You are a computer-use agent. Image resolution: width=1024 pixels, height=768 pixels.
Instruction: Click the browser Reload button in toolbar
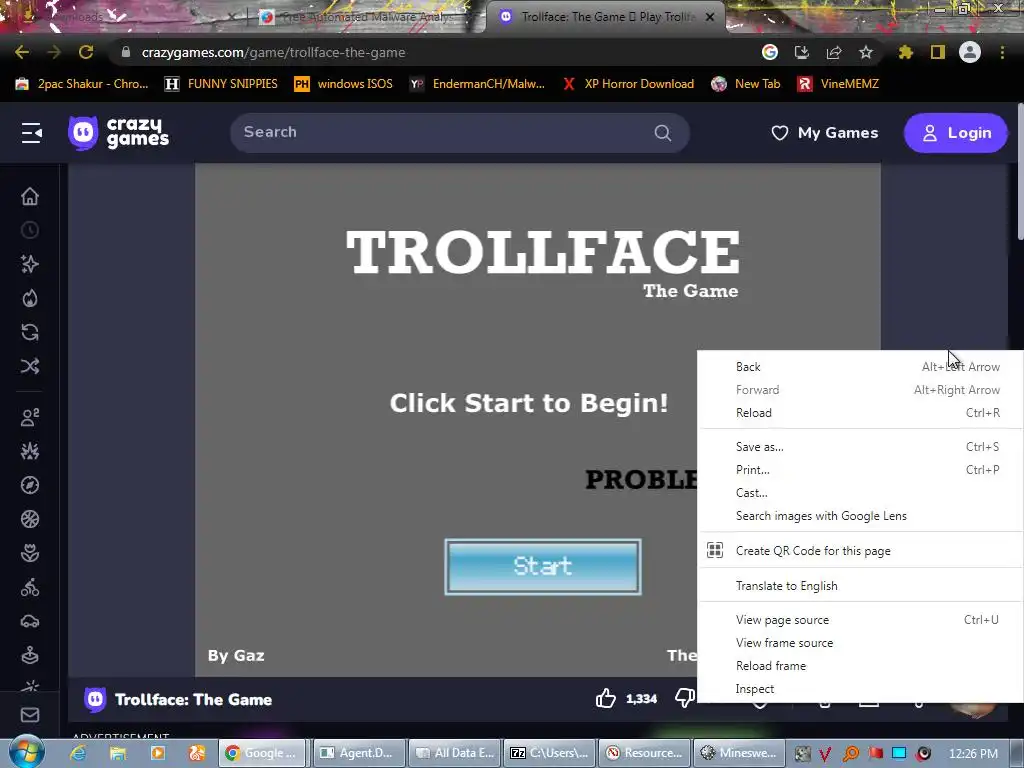click(86, 52)
